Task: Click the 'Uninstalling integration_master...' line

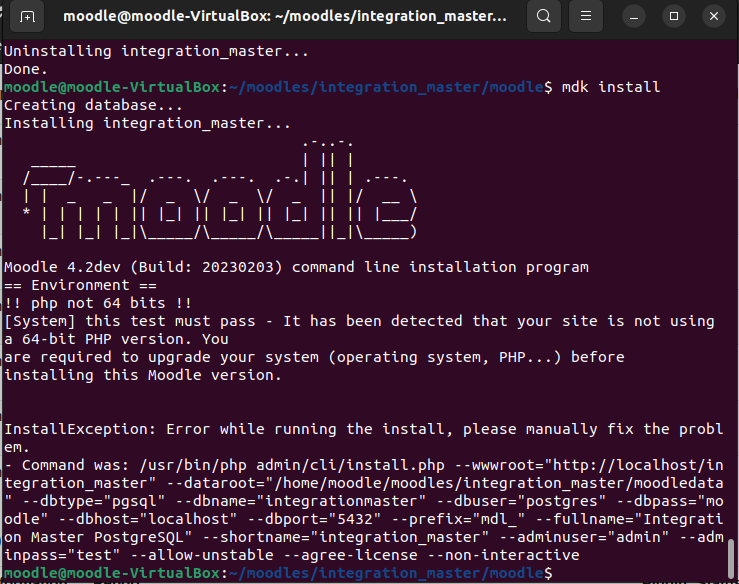Action: click(x=156, y=51)
